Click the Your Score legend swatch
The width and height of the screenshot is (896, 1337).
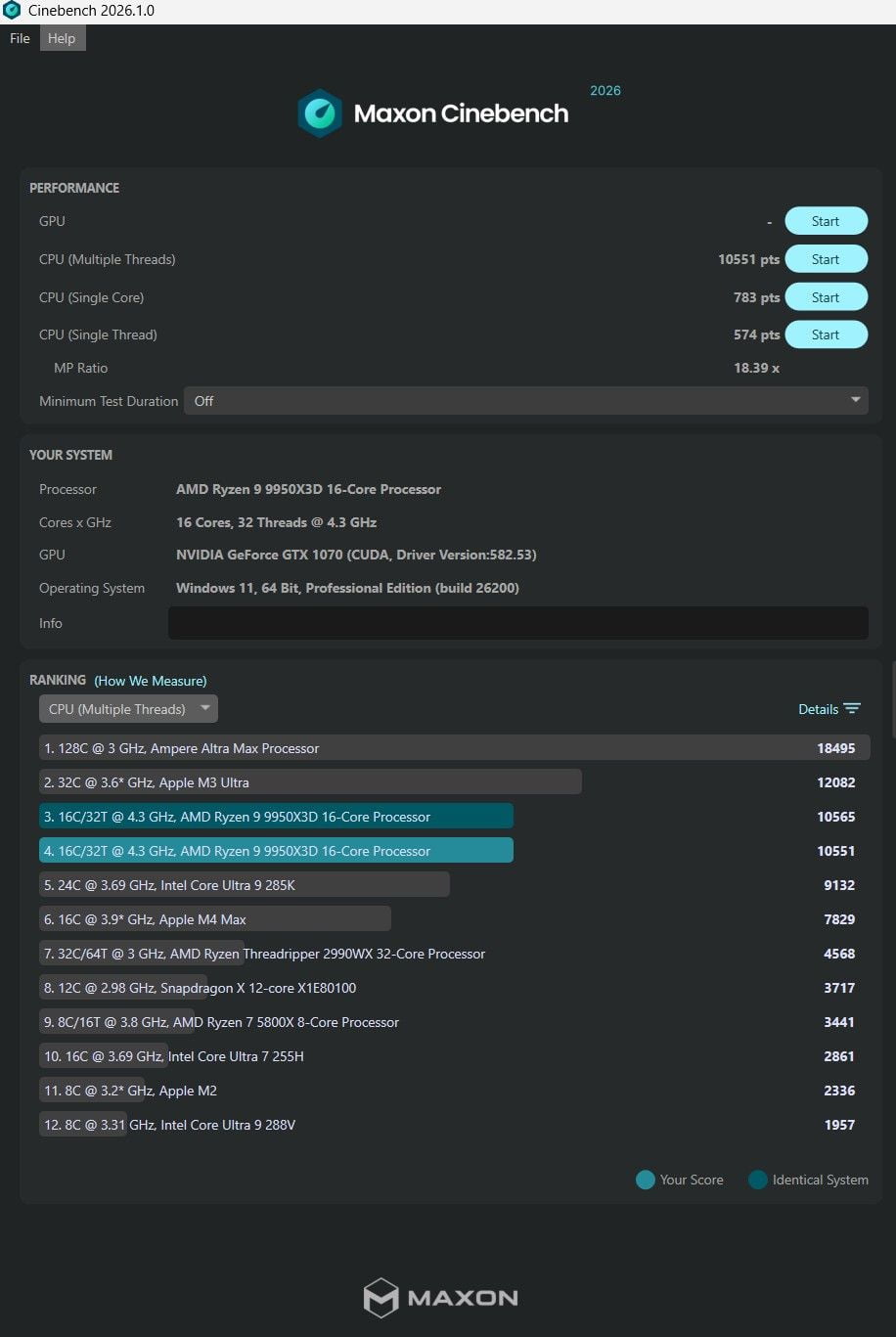point(645,1180)
